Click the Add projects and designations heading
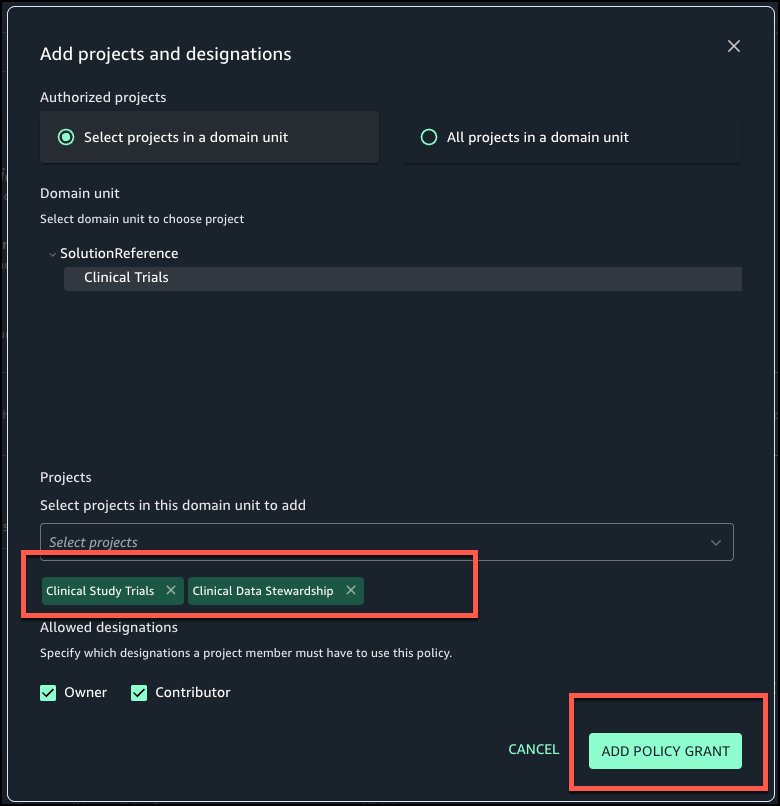780x806 pixels. (x=165, y=54)
